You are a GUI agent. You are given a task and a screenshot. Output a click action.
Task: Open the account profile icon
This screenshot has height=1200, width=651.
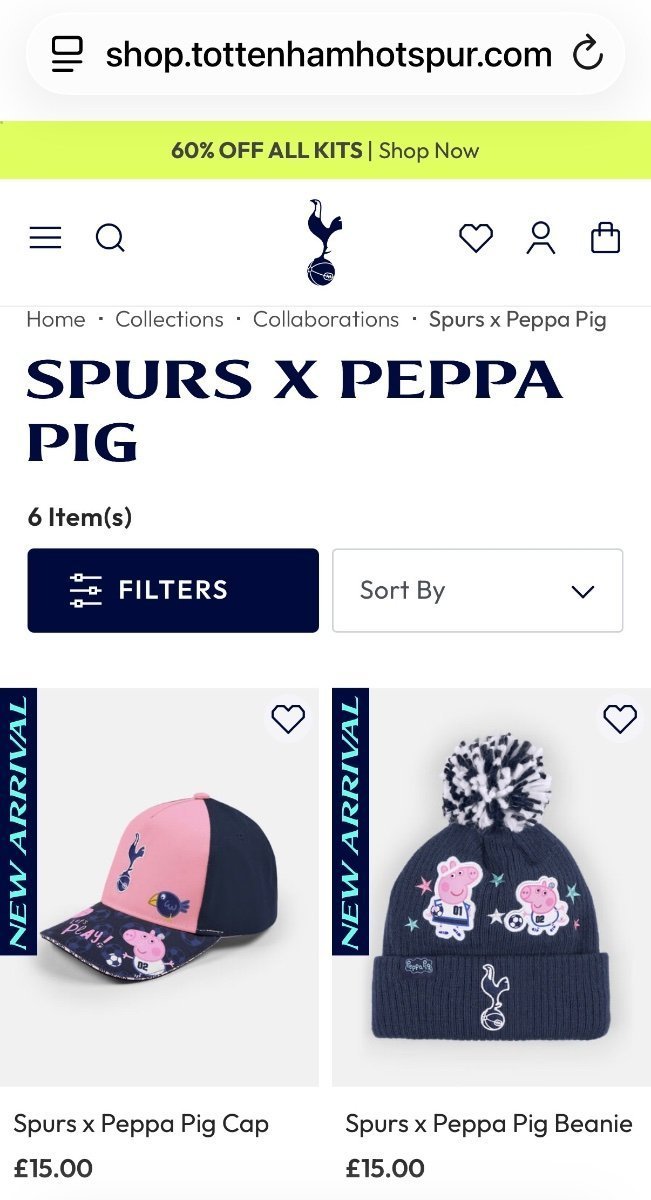point(541,238)
